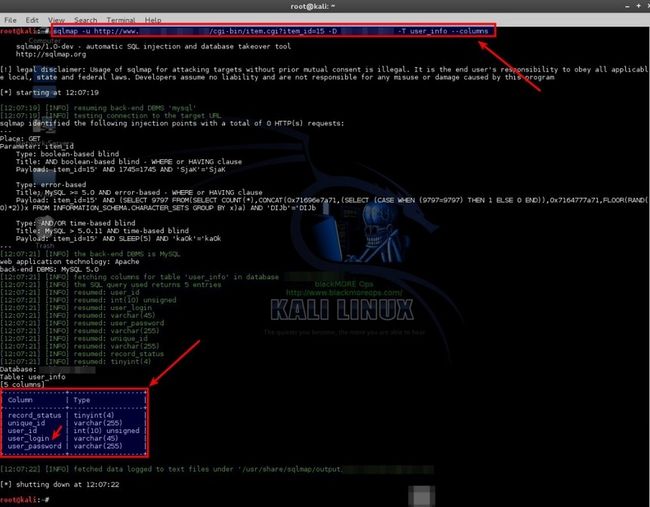Click the 'Parameter: item_id' line
The height and width of the screenshot is (507, 650).
[37, 146]
